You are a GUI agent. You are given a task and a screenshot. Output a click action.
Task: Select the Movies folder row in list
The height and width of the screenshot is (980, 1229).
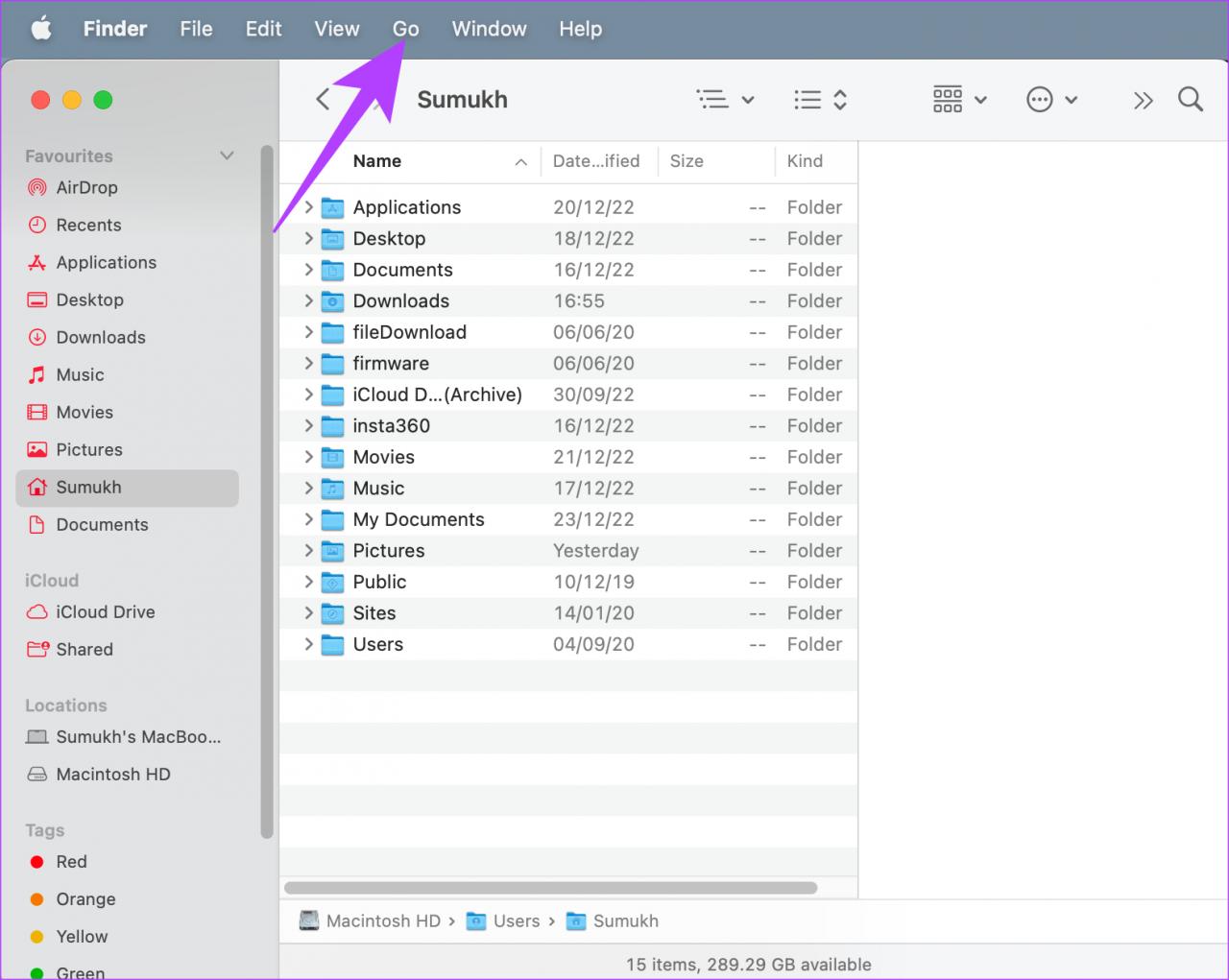[x=568, y=457]
